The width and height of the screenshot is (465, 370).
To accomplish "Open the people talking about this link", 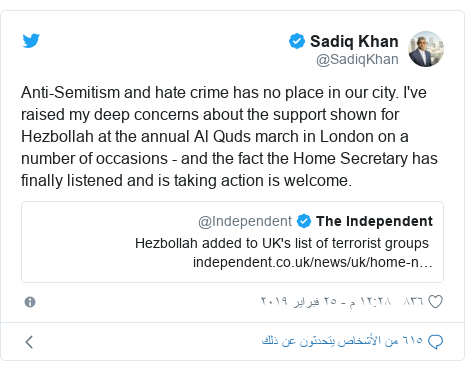I will point(342,341).
